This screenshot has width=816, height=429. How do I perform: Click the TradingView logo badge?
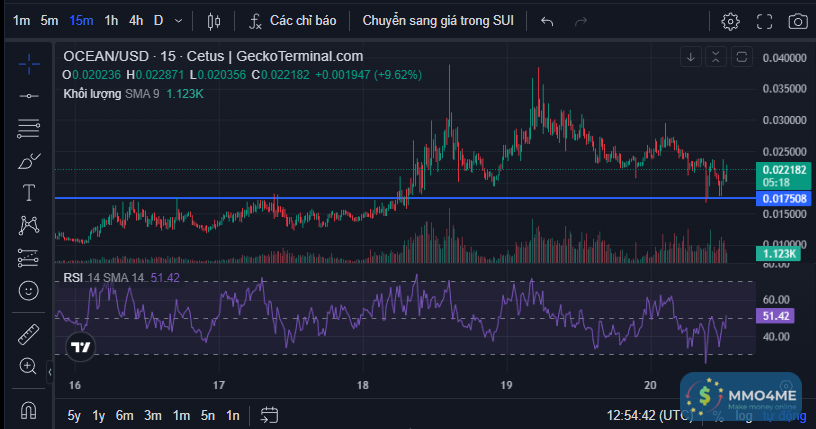tap(81, 347)
